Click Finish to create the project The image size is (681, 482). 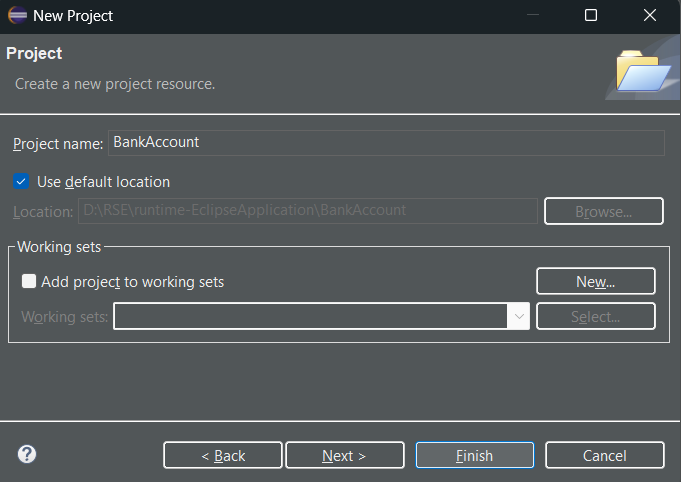(x=475, y=455)
